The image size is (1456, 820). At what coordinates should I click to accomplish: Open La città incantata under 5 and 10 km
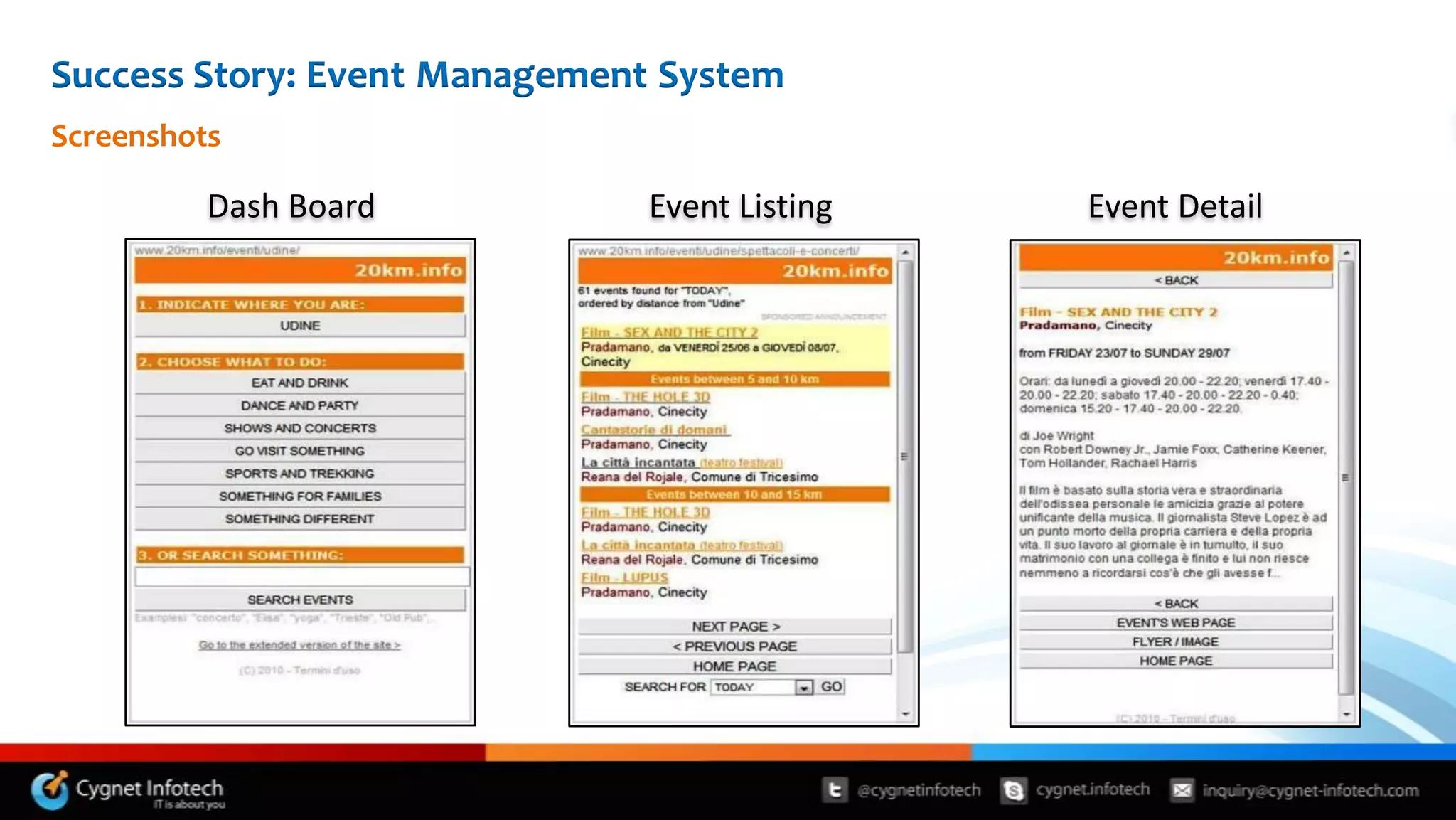(x=682, y=462)
